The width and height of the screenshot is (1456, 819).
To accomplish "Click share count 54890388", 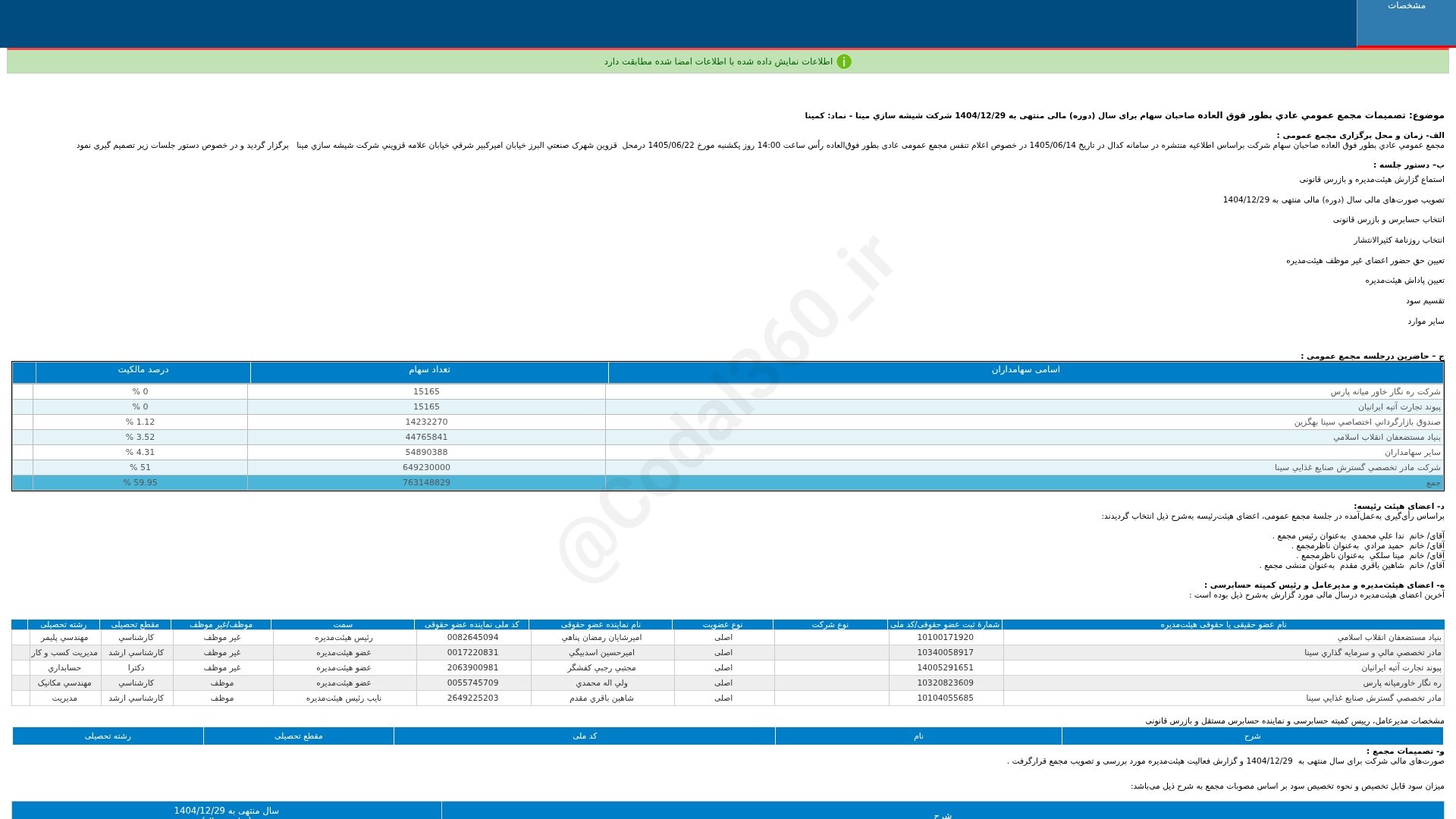I will coord(426,453).
